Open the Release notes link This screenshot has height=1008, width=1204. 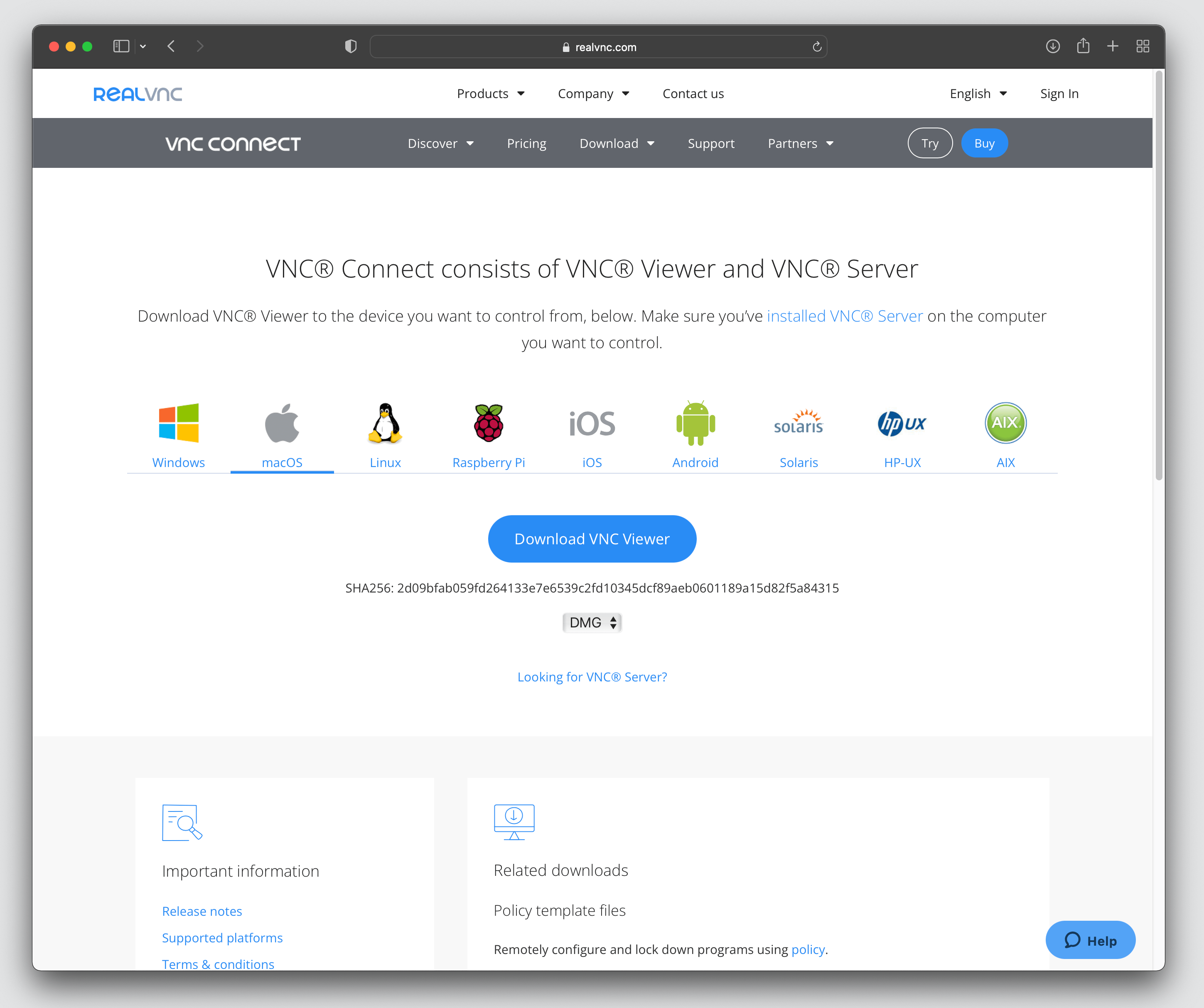202,911
